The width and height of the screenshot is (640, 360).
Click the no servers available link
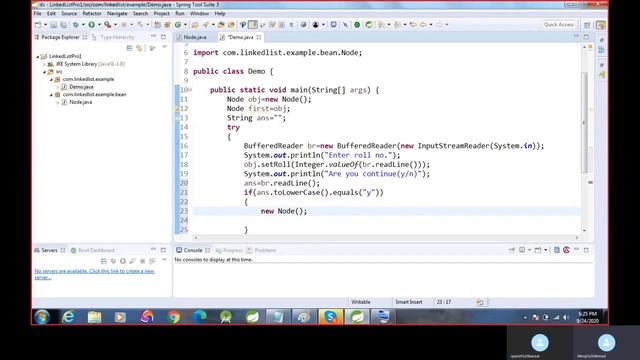tap(94, 274)
